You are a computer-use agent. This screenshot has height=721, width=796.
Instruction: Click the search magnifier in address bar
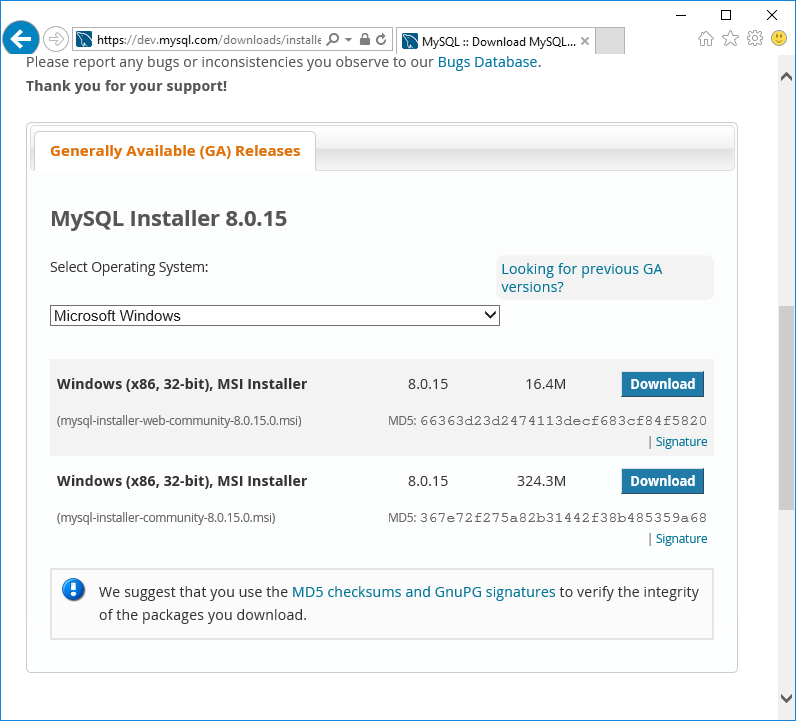pyautogui.click(x=333, y=39)
